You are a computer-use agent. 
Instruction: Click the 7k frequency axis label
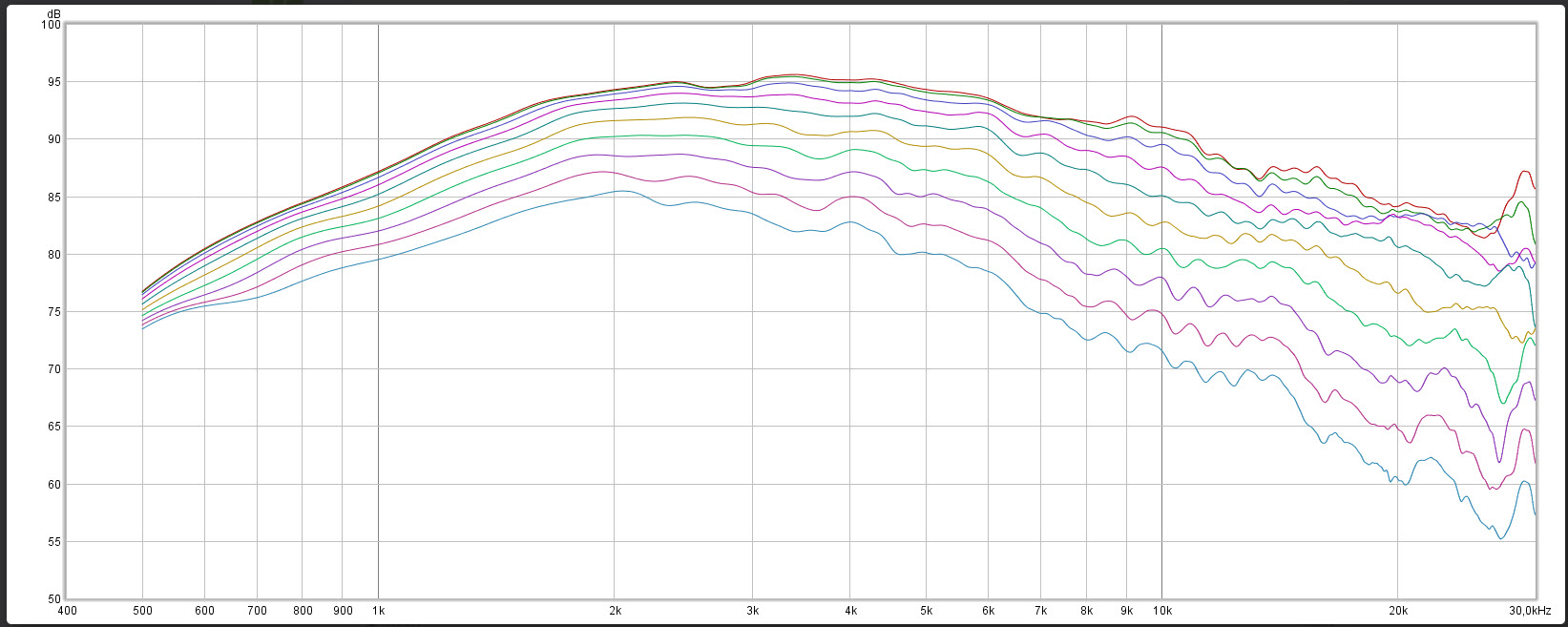tap(1041, 611)
